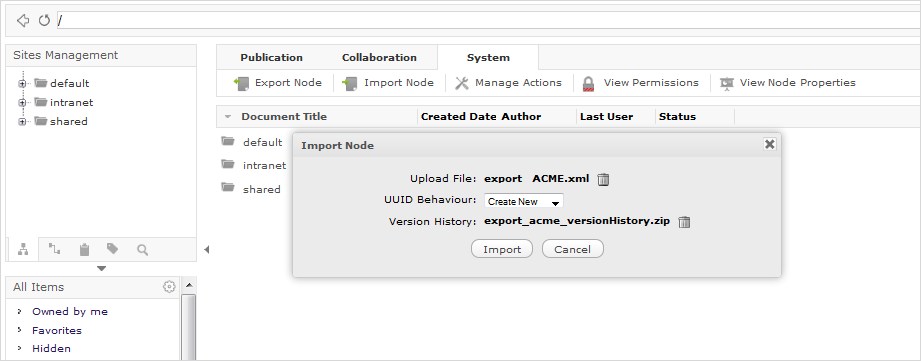The height and width of the screenshot is (361, 921).
Task: Open the UUID Behaviour dropdown
Action: (523, 201)
